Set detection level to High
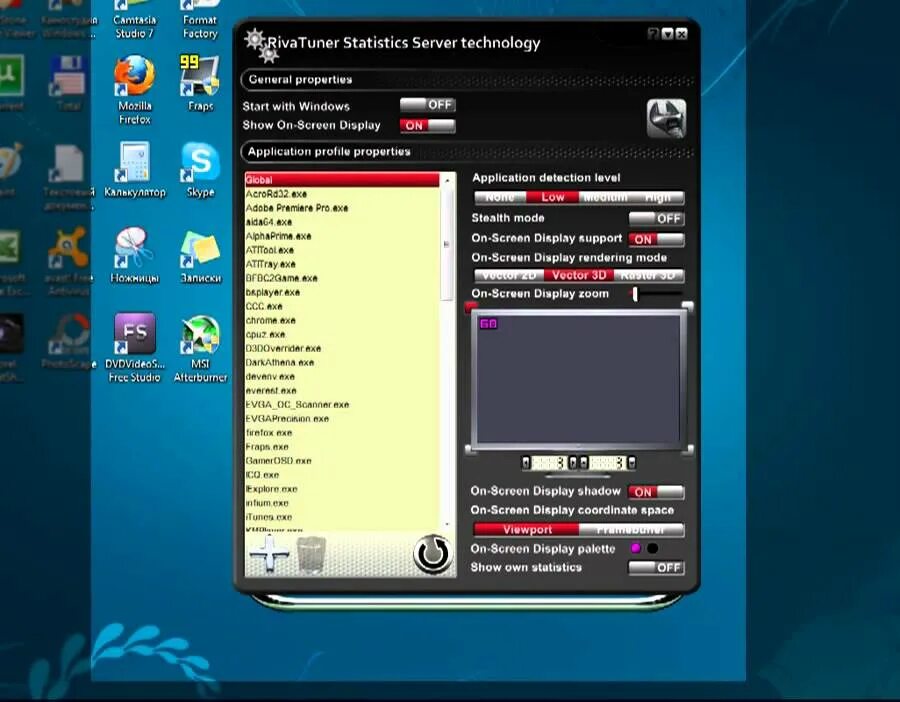The image size is (900, 702). [658, 197]
